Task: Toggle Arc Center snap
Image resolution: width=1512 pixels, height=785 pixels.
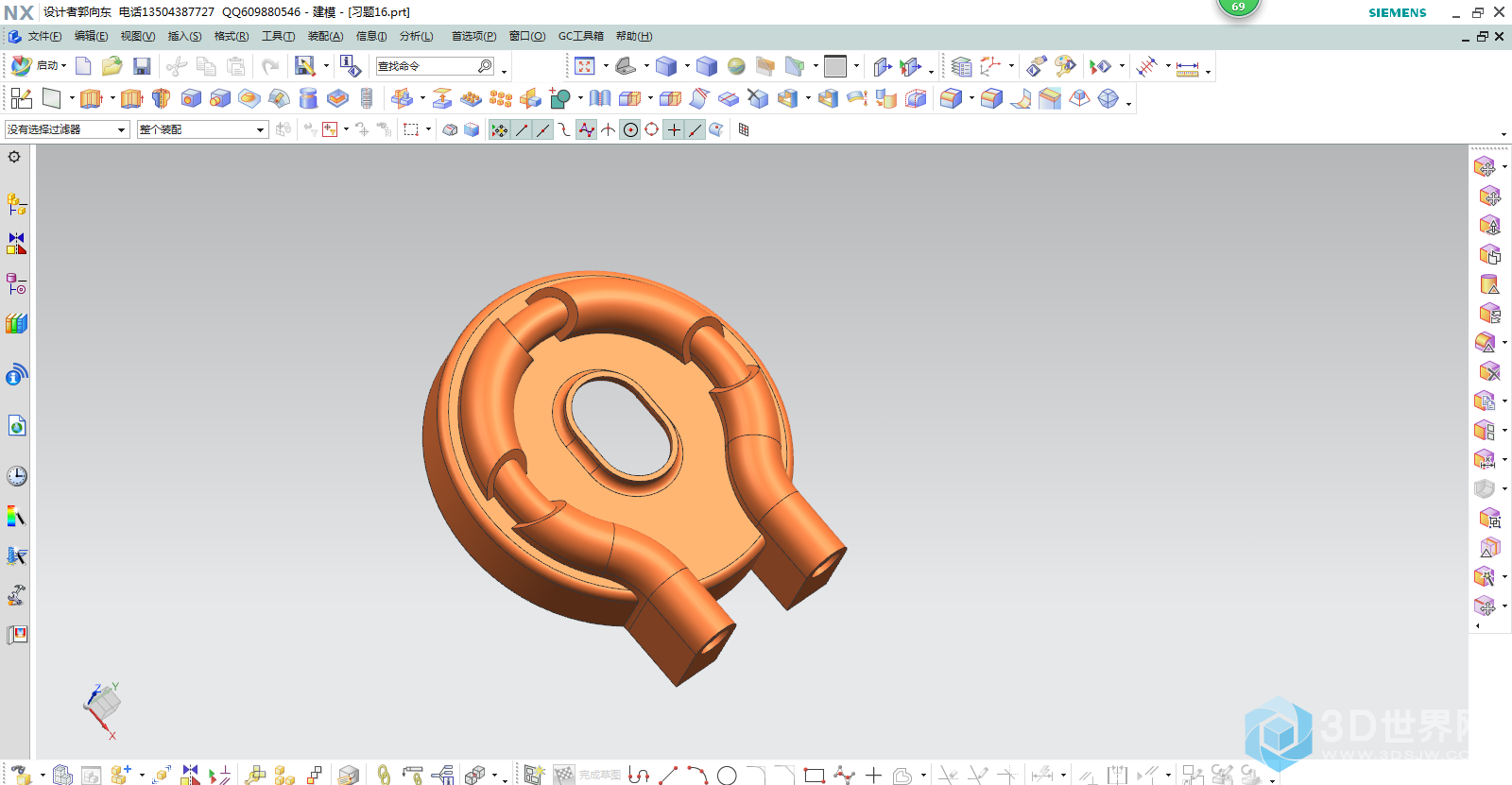Action: pyautogui.click(x=630, y=130)
